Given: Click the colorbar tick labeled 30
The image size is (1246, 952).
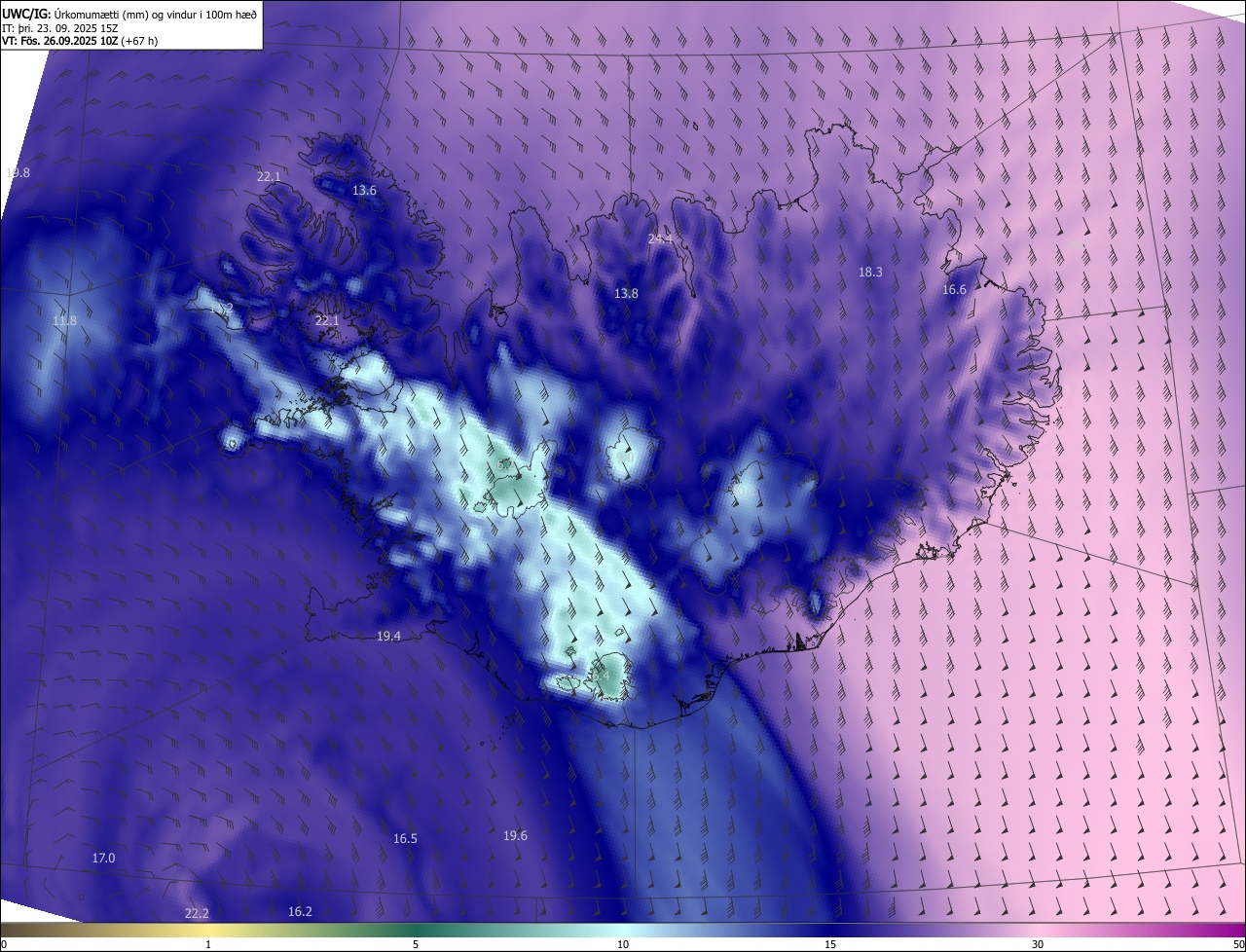Looking at the screenshot, I should 1038,944.
